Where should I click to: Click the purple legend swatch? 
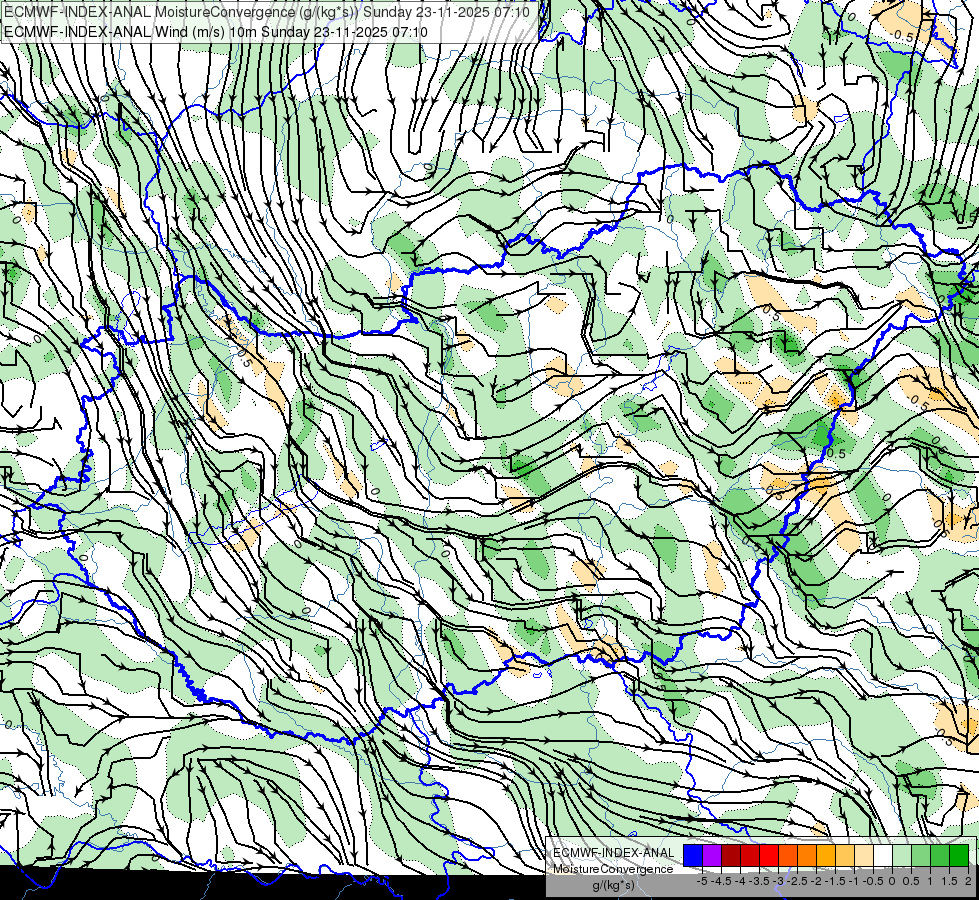(x=712, y=855)
